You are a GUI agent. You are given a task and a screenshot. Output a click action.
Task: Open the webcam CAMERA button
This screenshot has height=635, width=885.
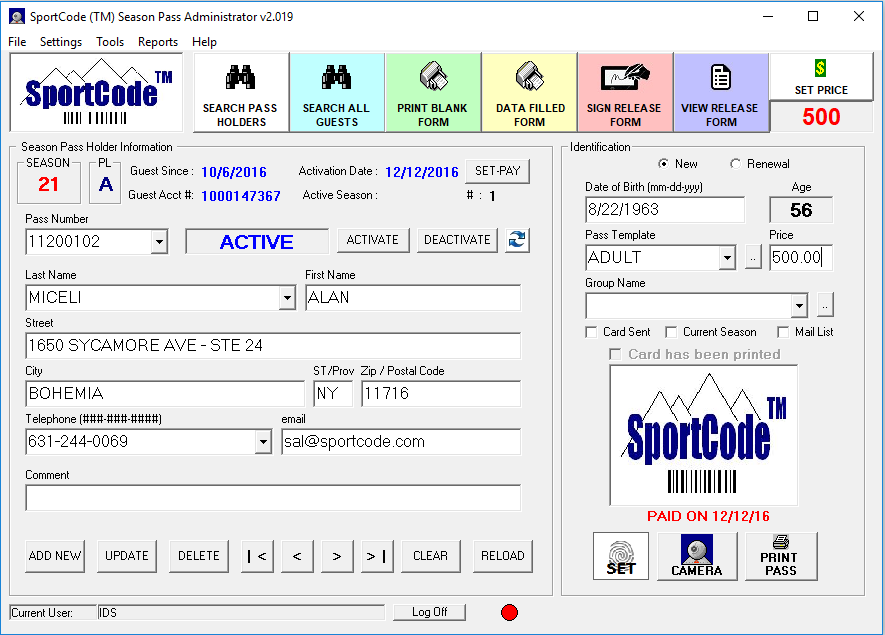[697, 556]
